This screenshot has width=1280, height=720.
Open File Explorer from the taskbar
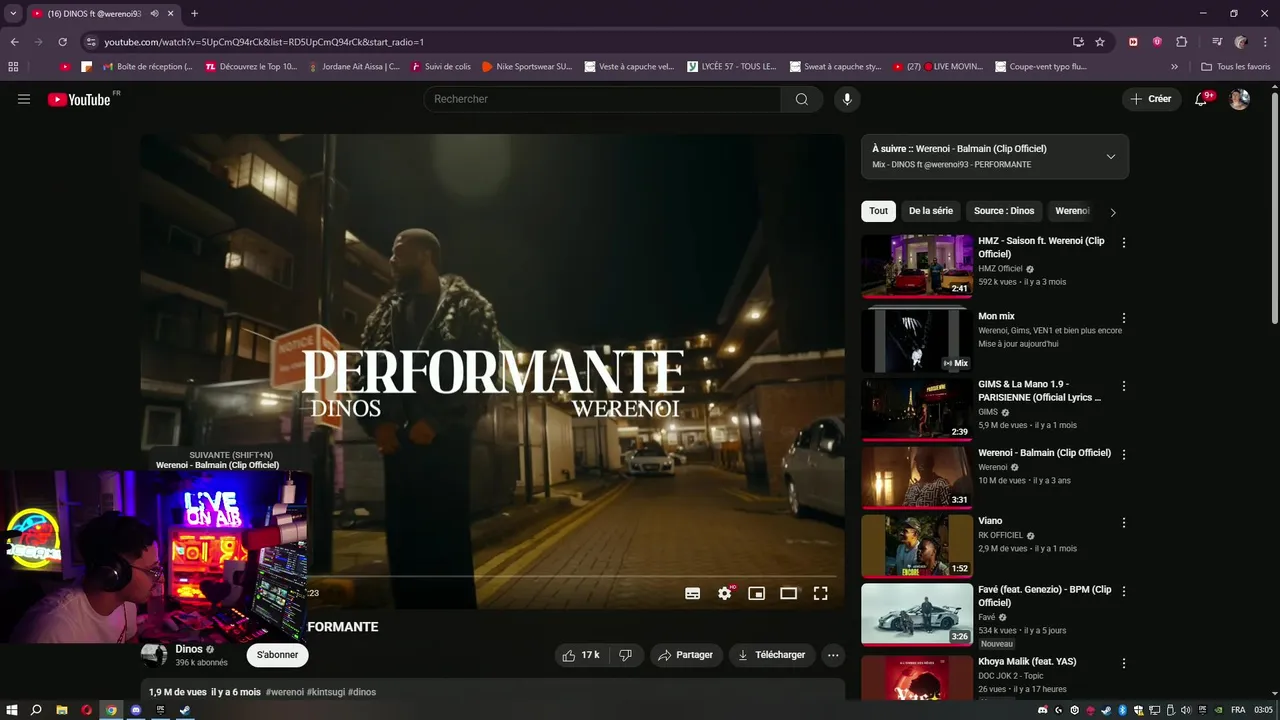click(x=62, y=710)
